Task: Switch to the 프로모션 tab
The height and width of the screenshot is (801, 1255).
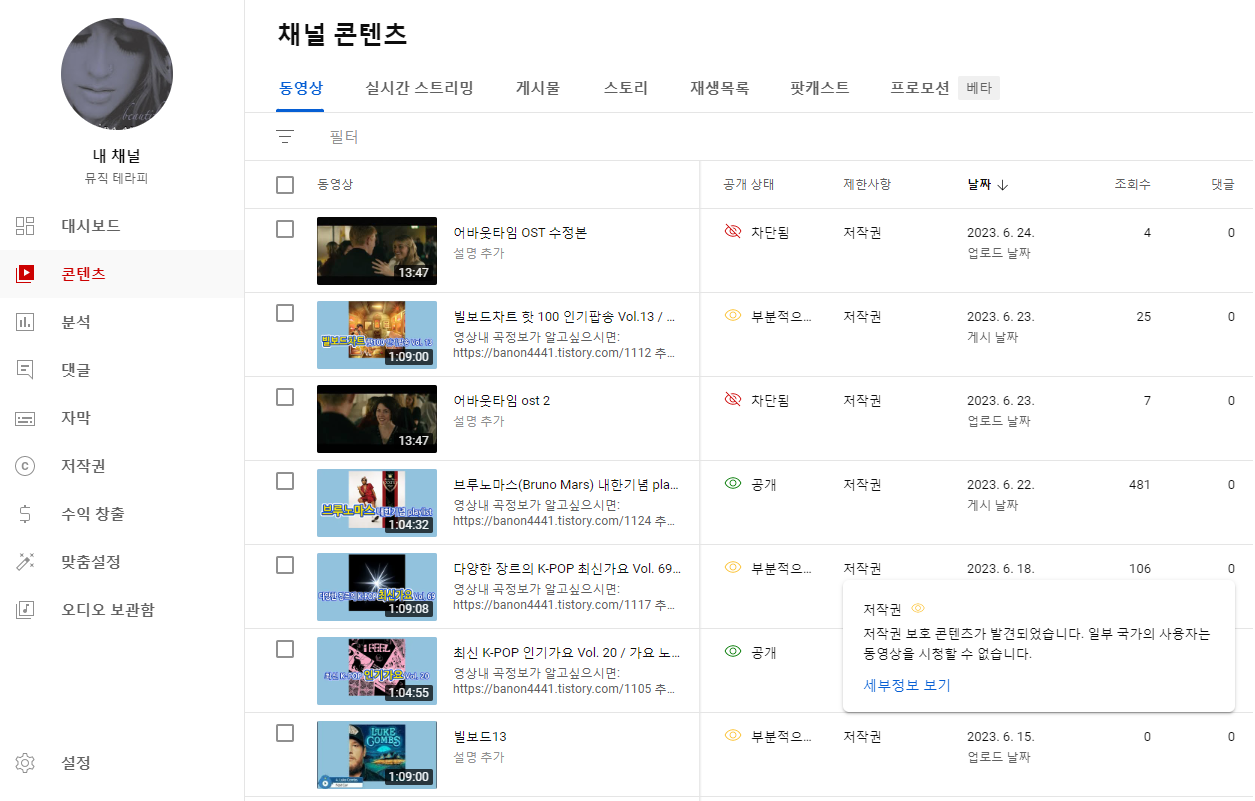Action: tap(920, 88)
